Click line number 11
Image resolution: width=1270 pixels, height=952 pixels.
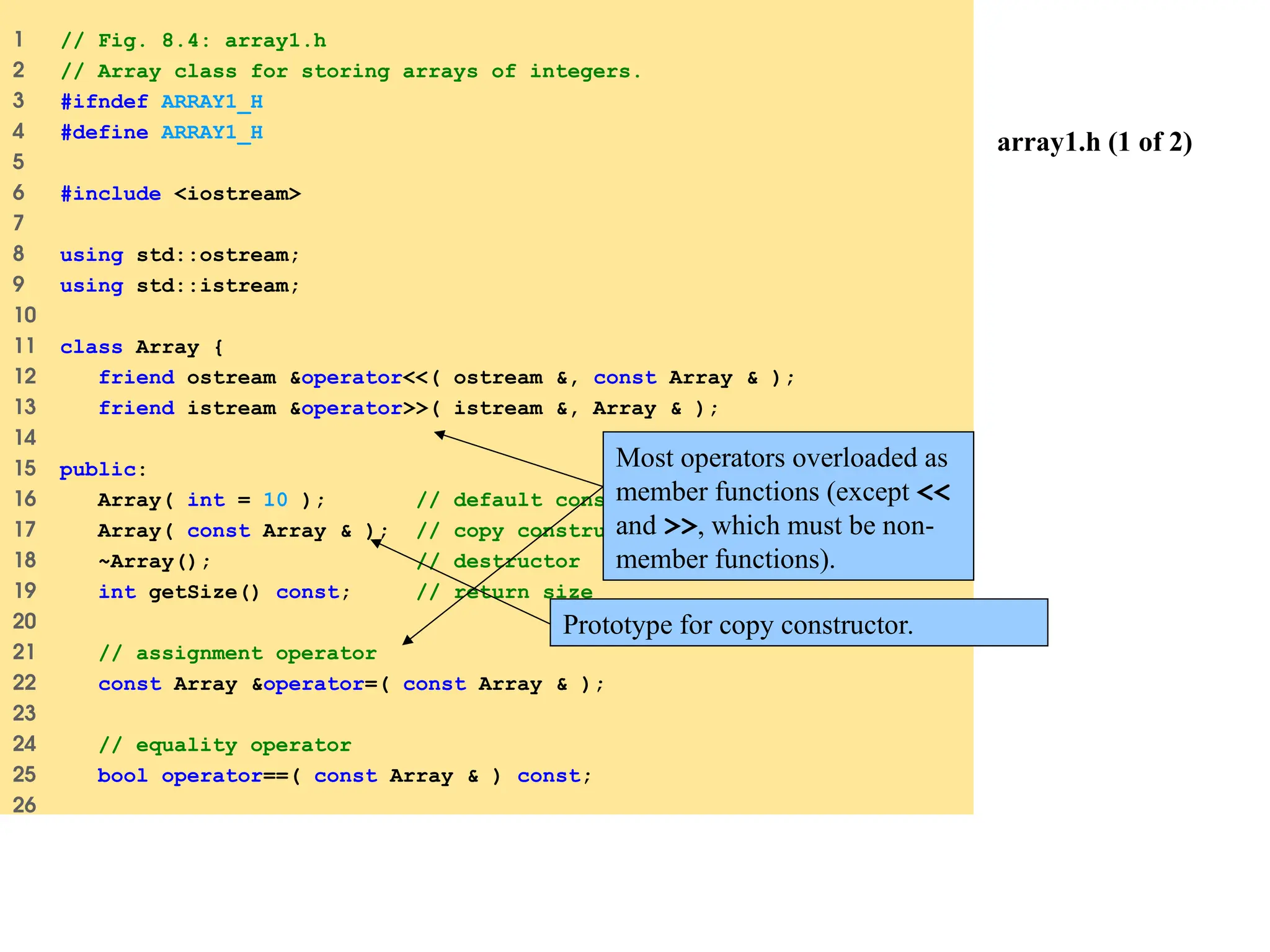(25, 346)
